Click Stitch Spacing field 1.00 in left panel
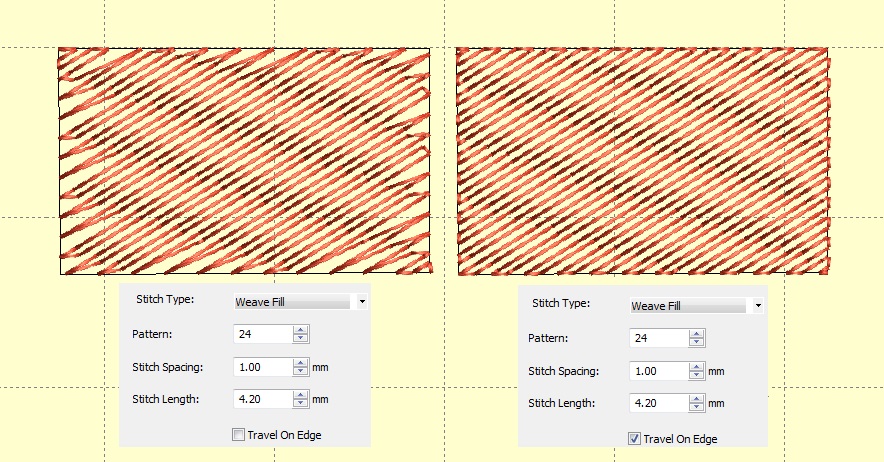The height and width of the screenshot is (462, 884). 263,367
